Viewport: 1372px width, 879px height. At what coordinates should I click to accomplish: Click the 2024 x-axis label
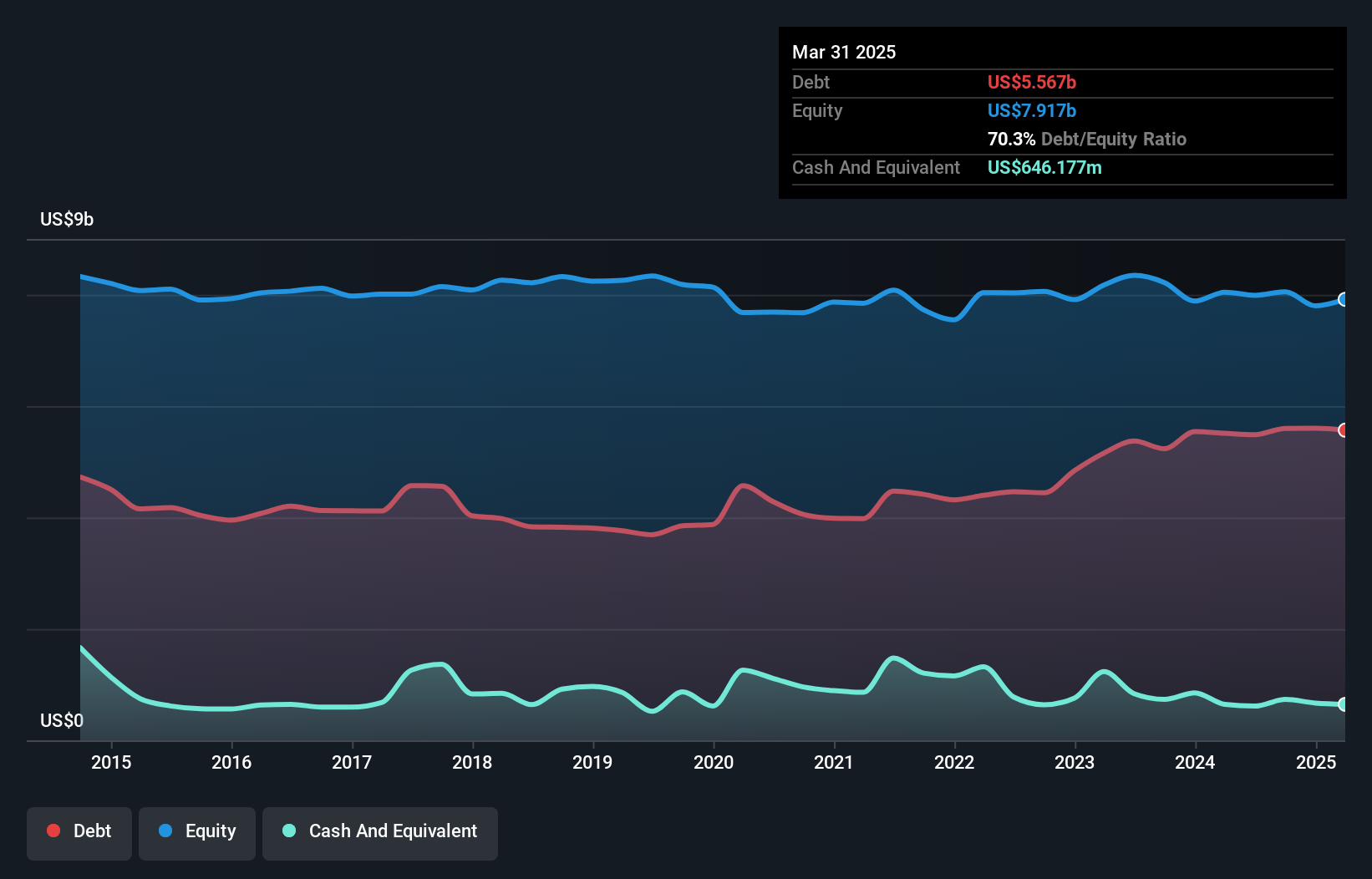(x=1195, y=762)
